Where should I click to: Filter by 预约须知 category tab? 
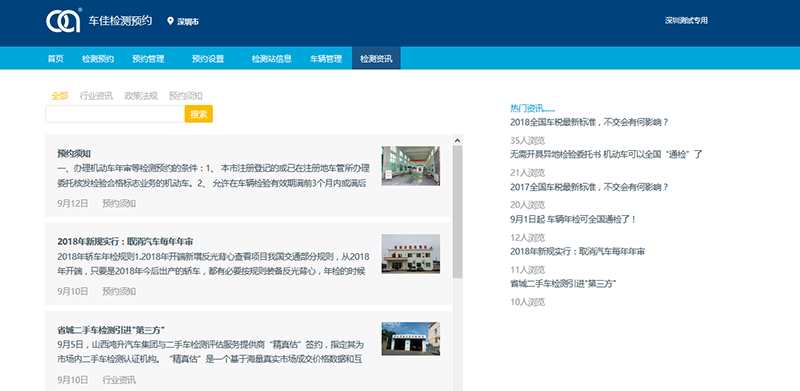coord(186,96)
